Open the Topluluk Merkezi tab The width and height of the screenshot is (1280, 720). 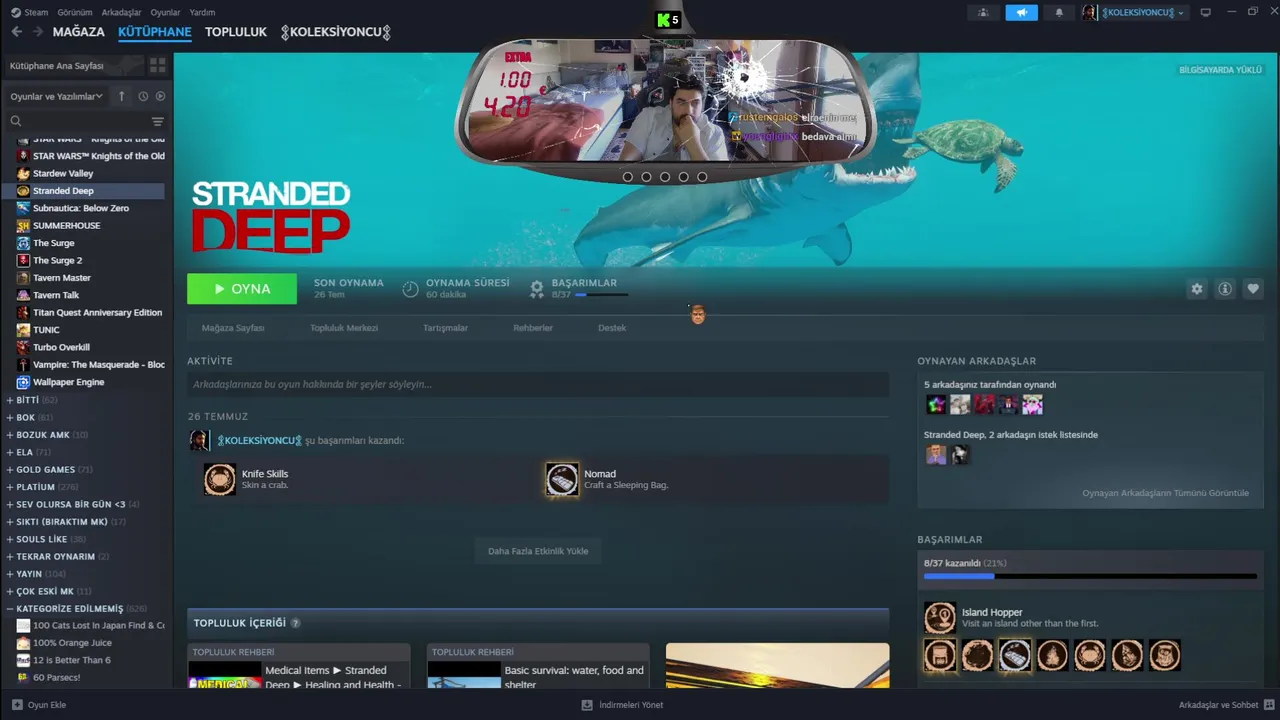click(344, 328)
